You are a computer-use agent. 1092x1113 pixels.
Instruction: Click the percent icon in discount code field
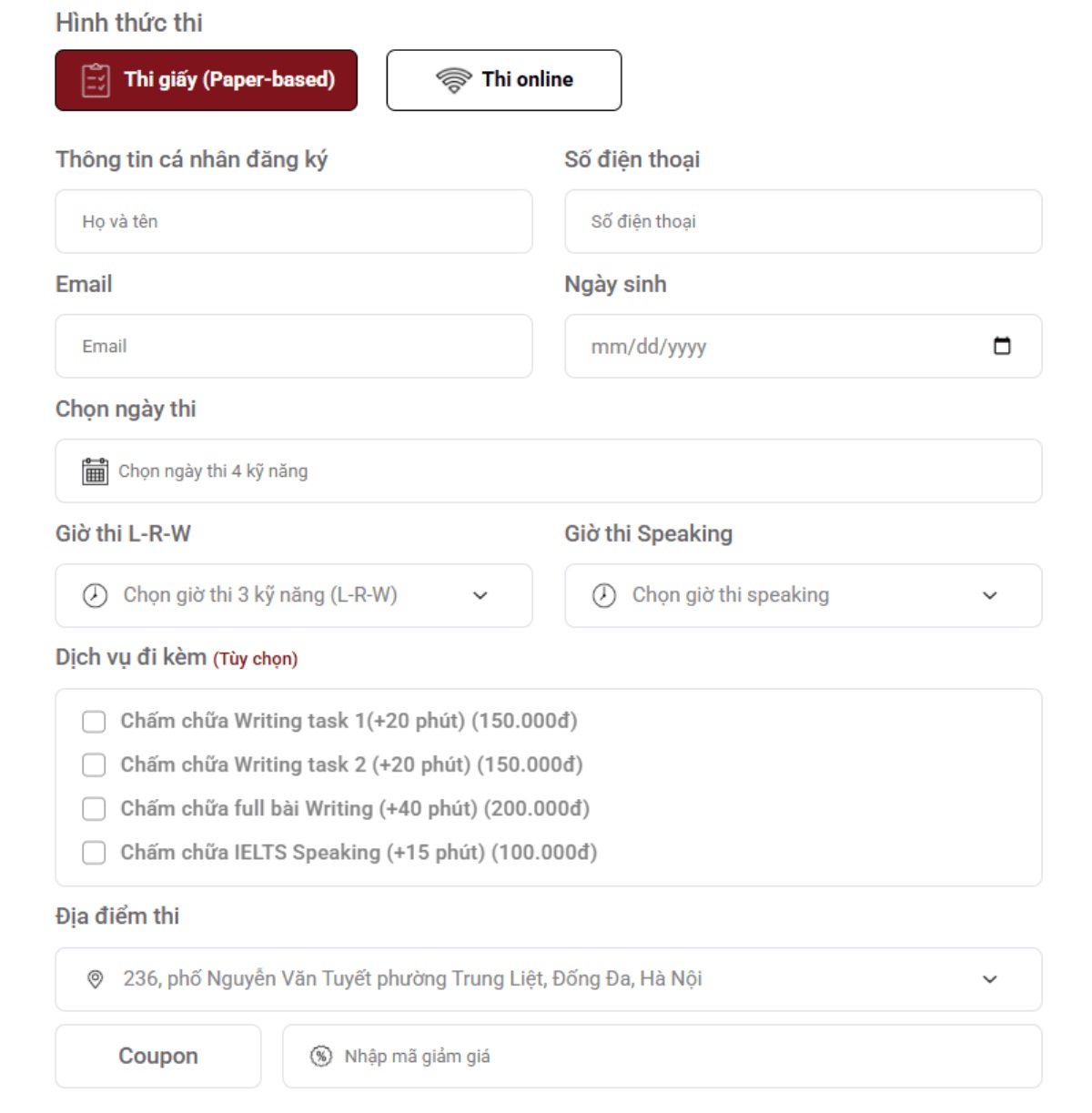(x=321, y=1057)
